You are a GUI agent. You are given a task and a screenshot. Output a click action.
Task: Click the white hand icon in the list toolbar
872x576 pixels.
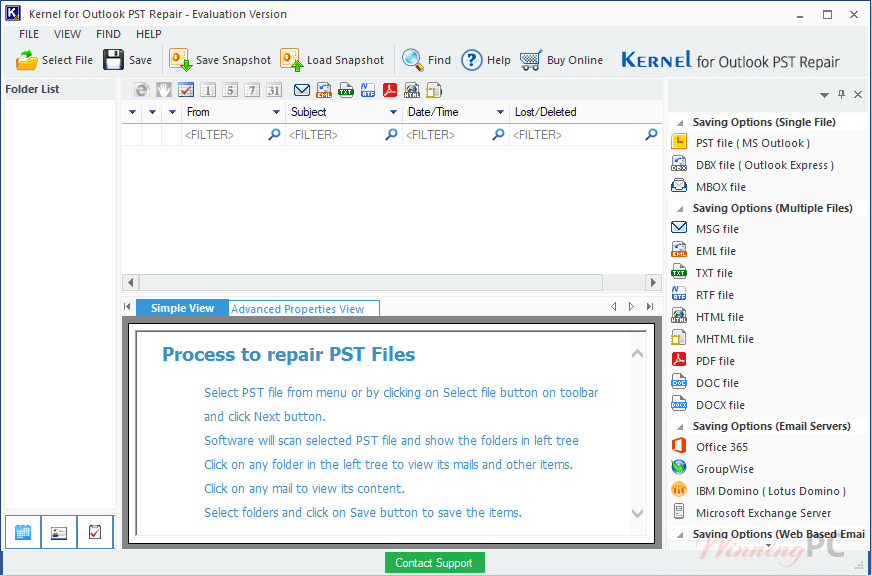click(164, 90)
